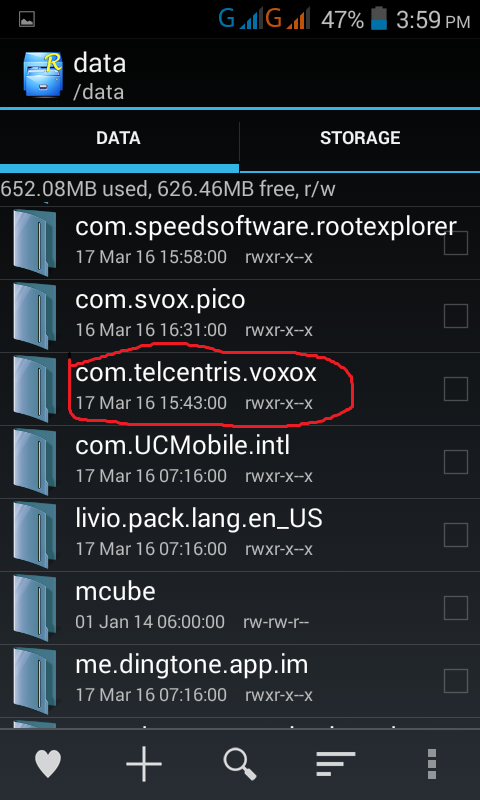
Task: Tap the heart bookmarks icon
Action: coord(48,764)
